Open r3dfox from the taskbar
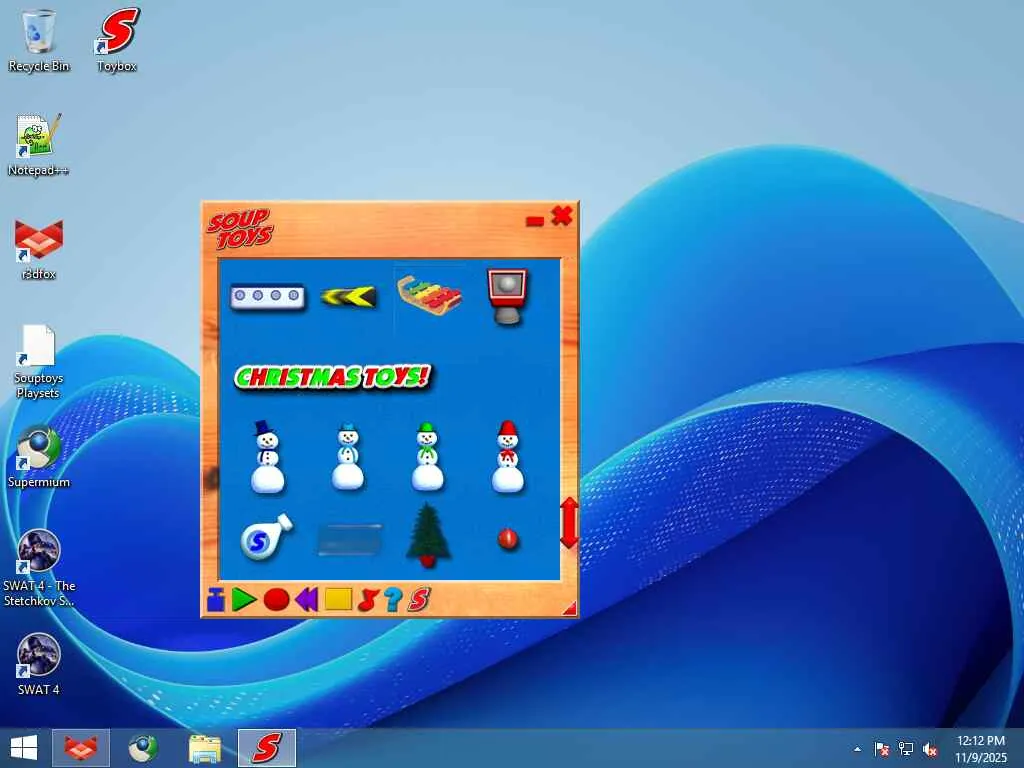The width and height of the screenshot is (1024, 768). tap(81, 748)
